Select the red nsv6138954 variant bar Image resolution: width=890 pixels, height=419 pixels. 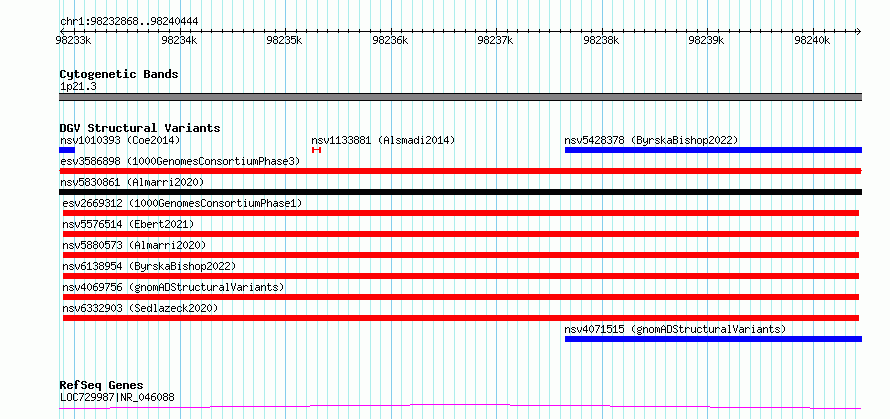point(461,276)
